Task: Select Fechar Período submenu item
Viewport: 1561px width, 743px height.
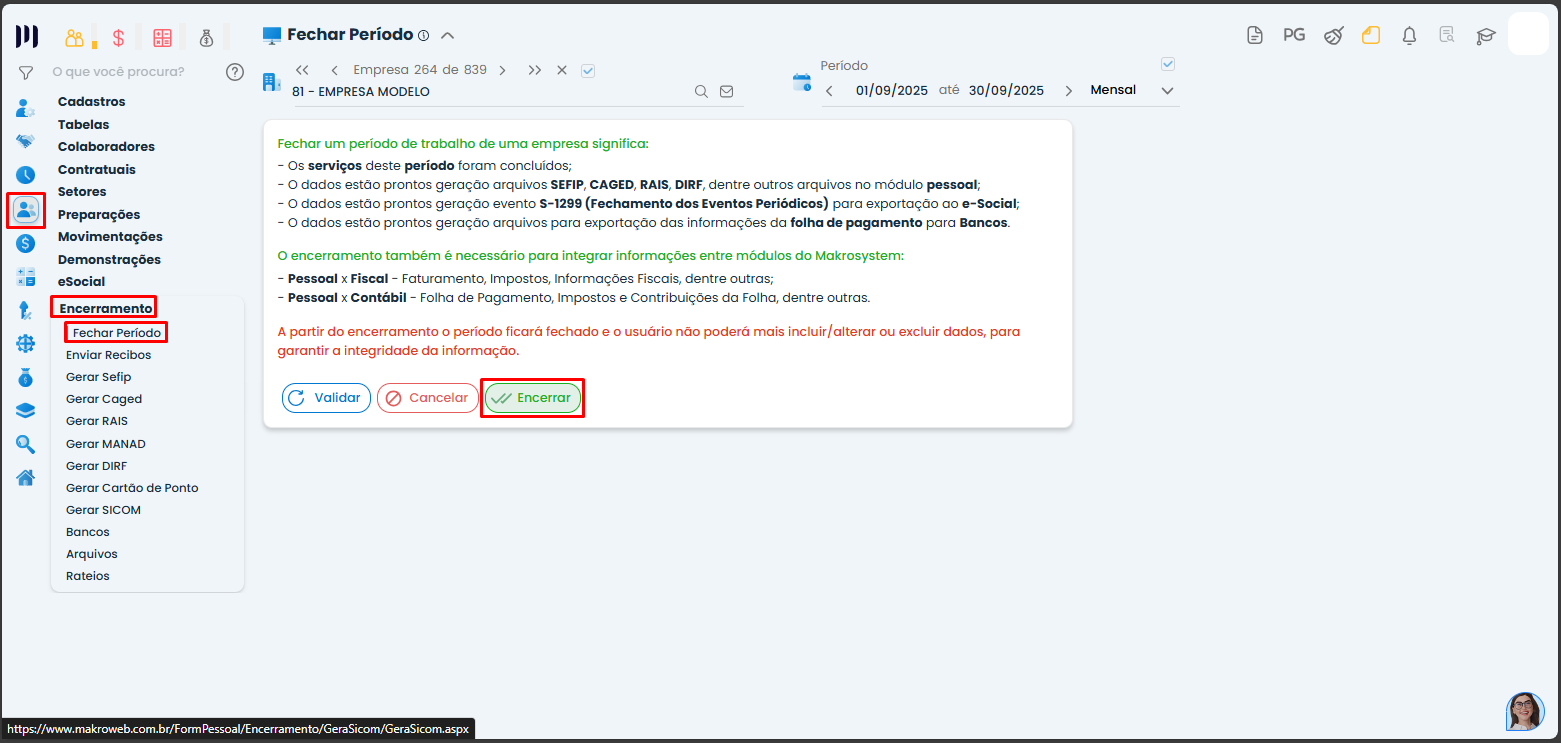Action: pyautogui.click(x=116, y=332)
